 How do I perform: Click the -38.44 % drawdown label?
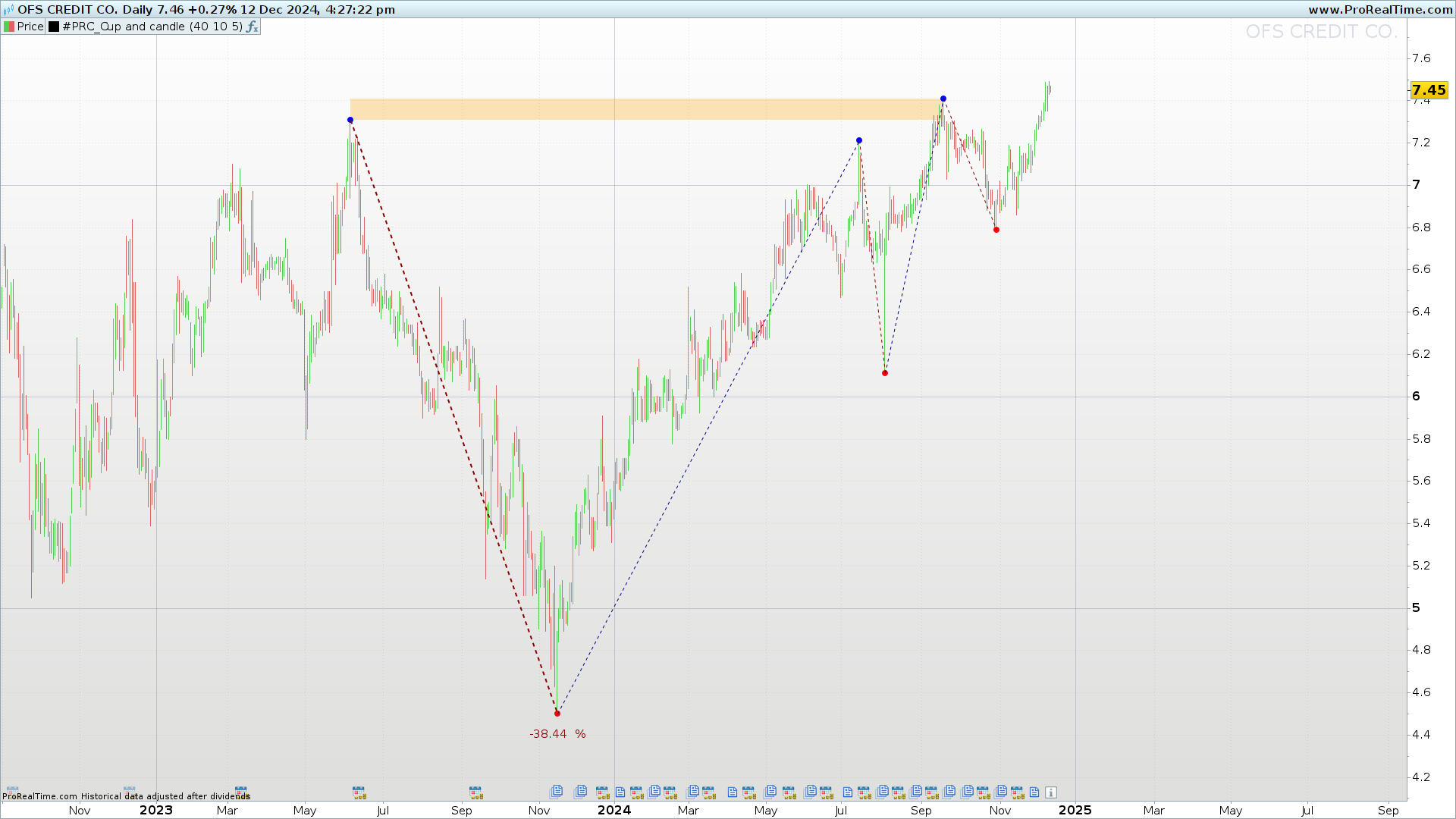coord(557,734)
